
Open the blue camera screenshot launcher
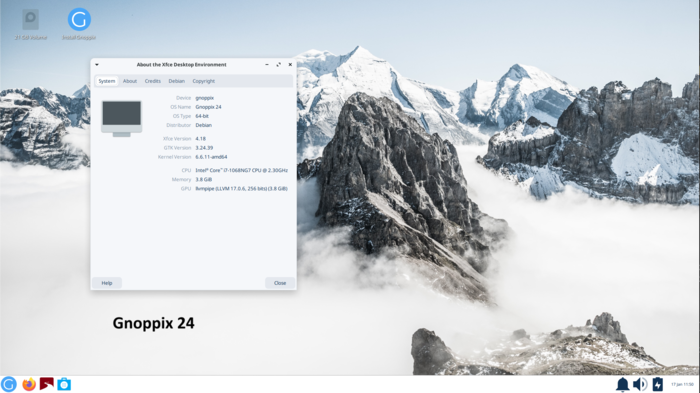[64, 384]
